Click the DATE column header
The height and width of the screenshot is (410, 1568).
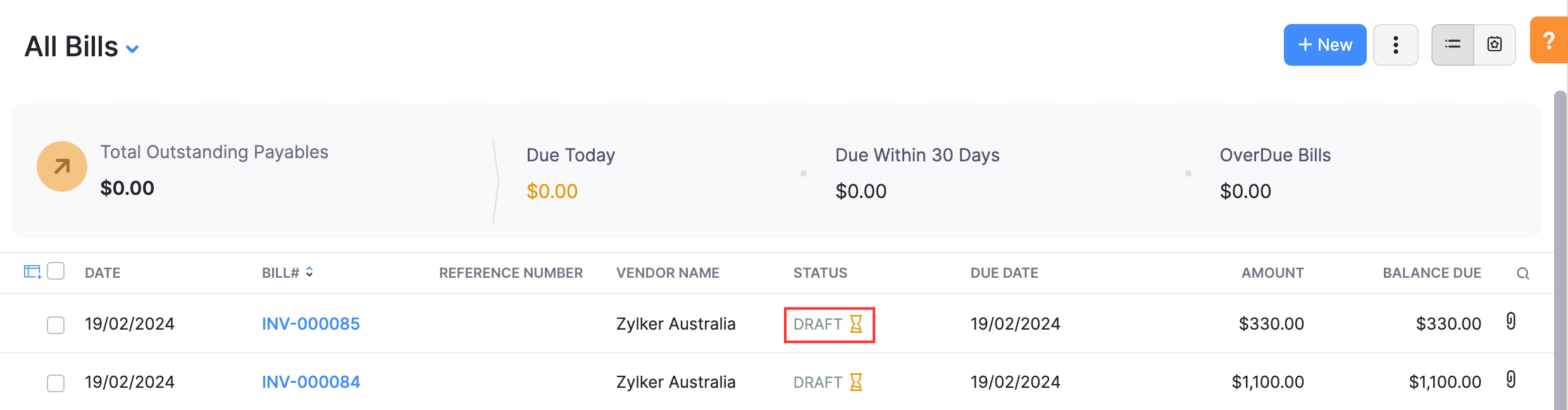(x=103, y=273)
